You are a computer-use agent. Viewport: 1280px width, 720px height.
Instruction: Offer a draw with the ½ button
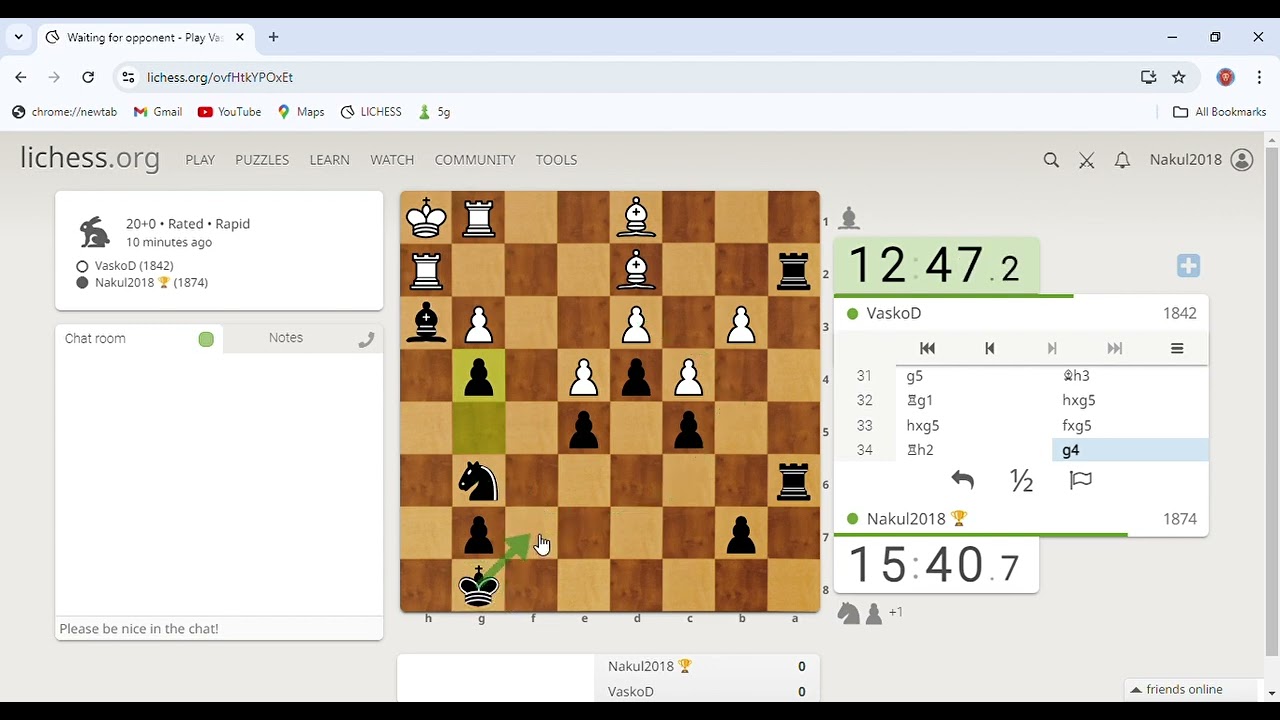[1021, 481]
